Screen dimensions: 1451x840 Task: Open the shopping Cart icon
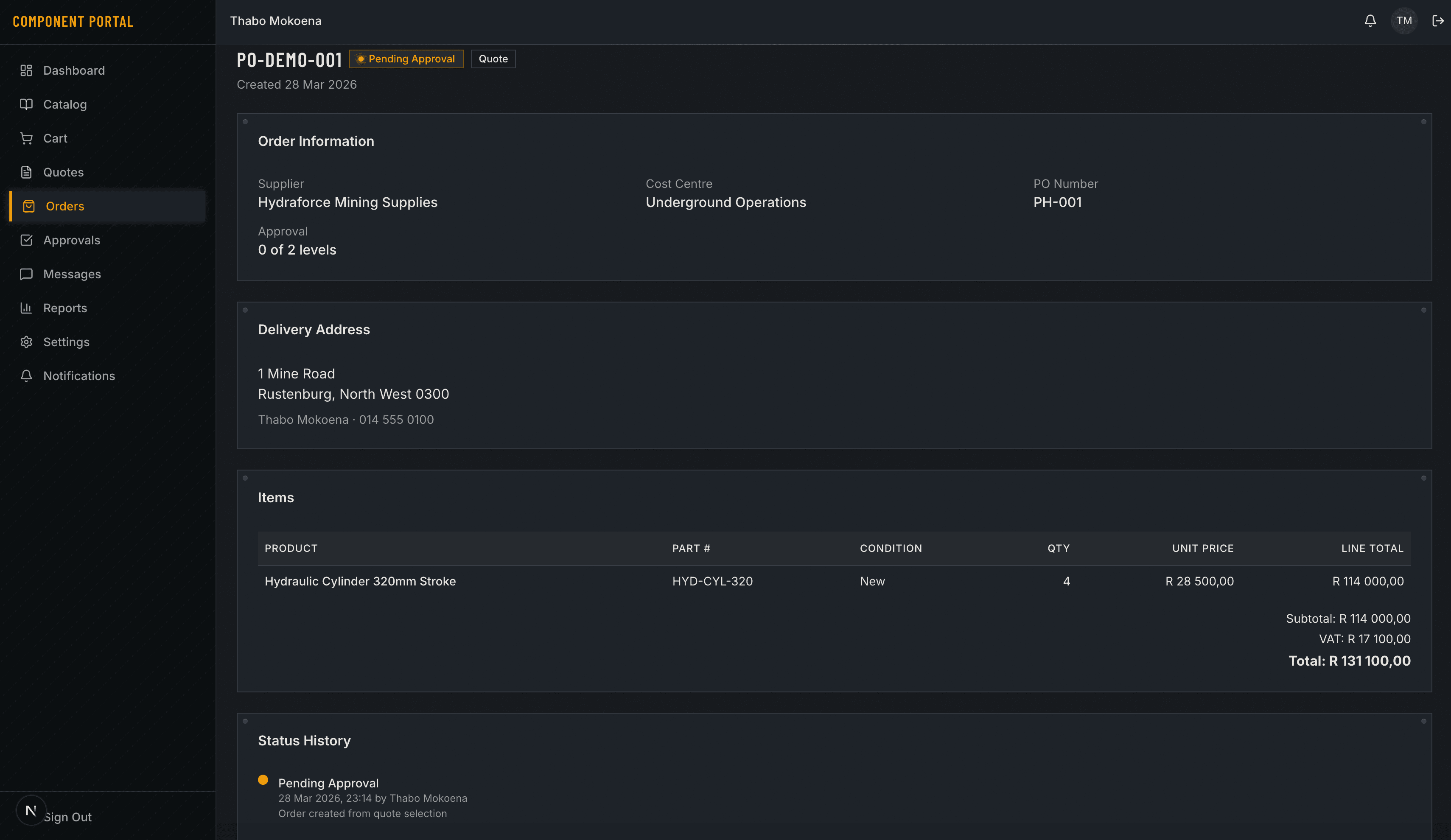click(x=26, y=138)
